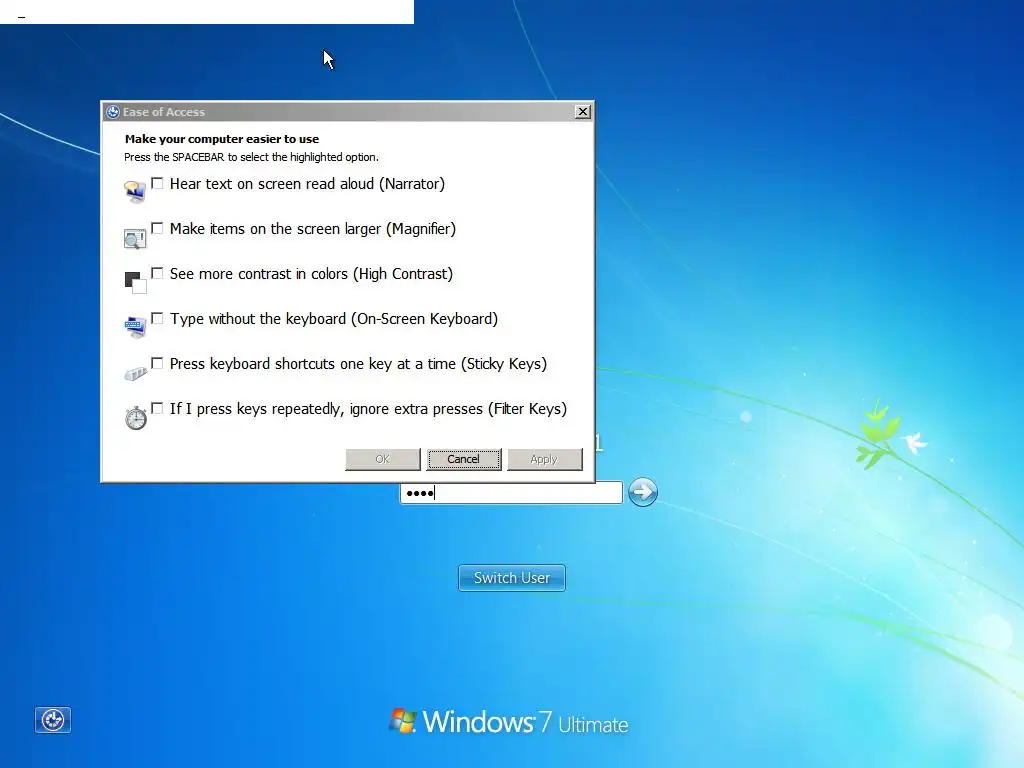Toggle the Filter Keys checkbox

point(157,408)
